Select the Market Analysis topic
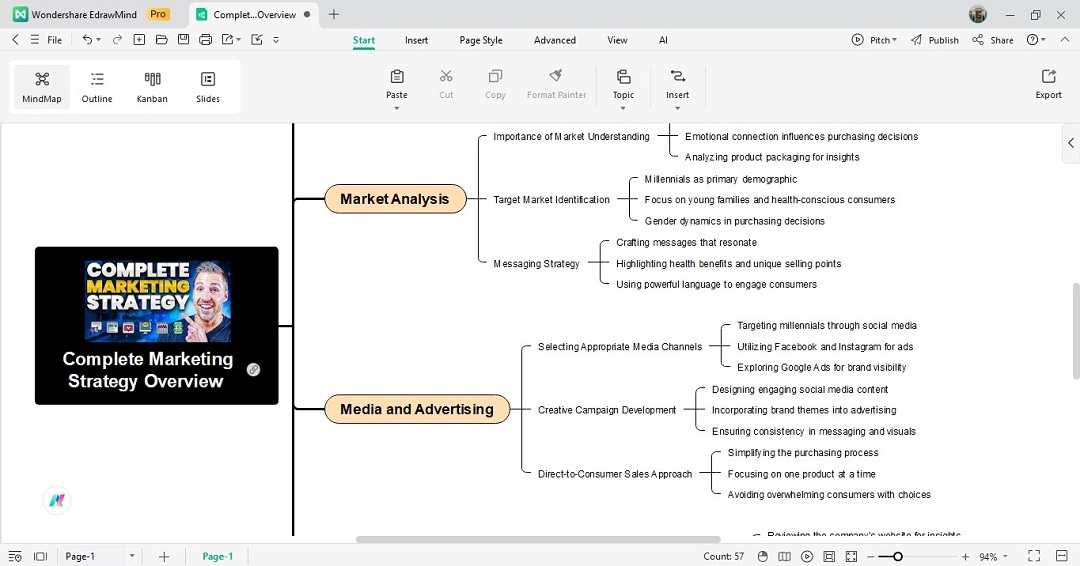Viewport: 1080px width, 566px height. [x=395, y=199]
